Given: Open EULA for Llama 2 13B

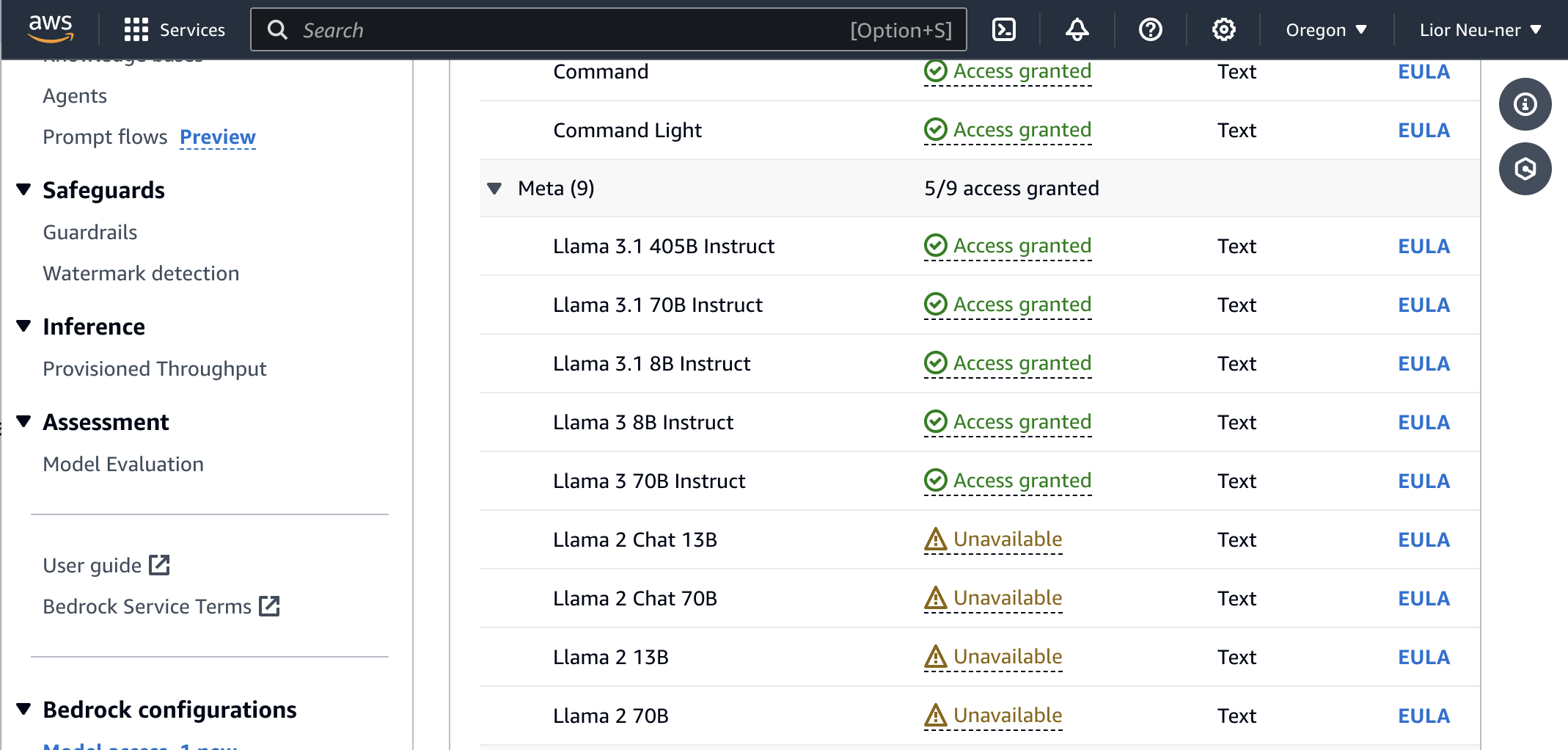Looking at the screenshot, I should pos(1424,657).
